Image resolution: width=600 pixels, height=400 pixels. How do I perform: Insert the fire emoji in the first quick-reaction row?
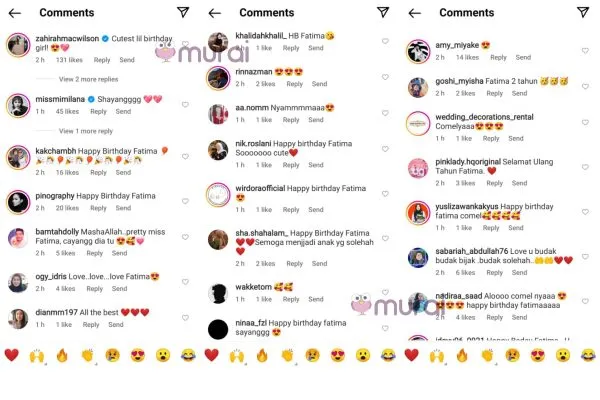coord(62,355)
